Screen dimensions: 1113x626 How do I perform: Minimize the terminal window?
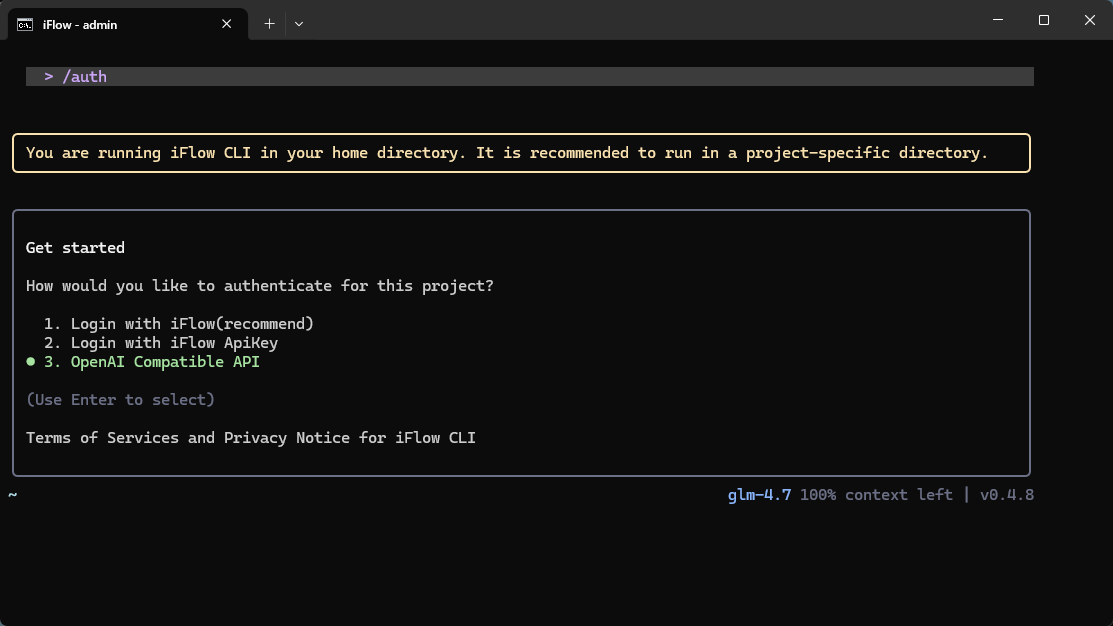coord(998,20)
